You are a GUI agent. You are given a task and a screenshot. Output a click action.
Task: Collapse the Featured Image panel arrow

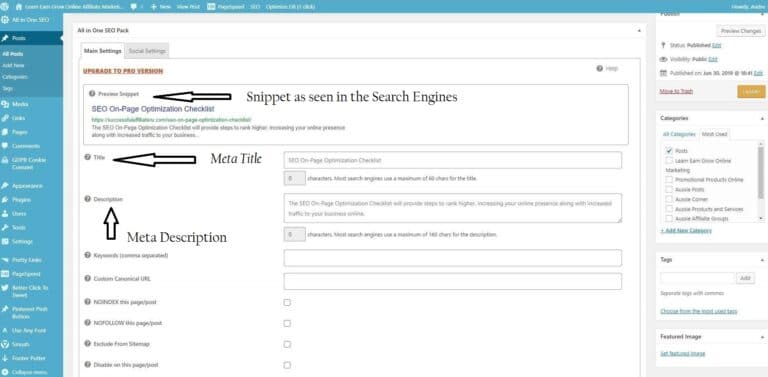[762, 337]
